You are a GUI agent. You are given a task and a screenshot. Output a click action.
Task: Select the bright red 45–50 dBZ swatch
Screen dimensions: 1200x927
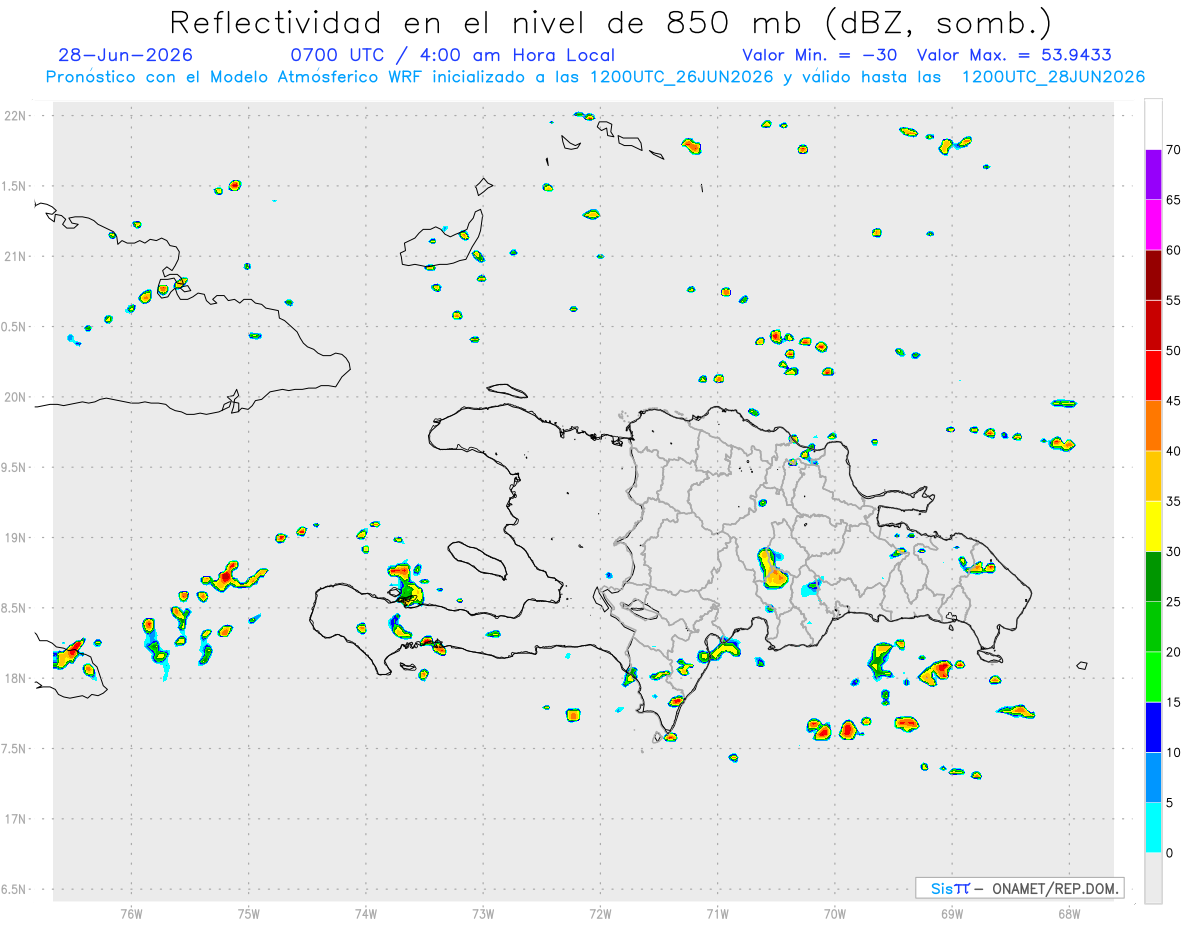1153,376
